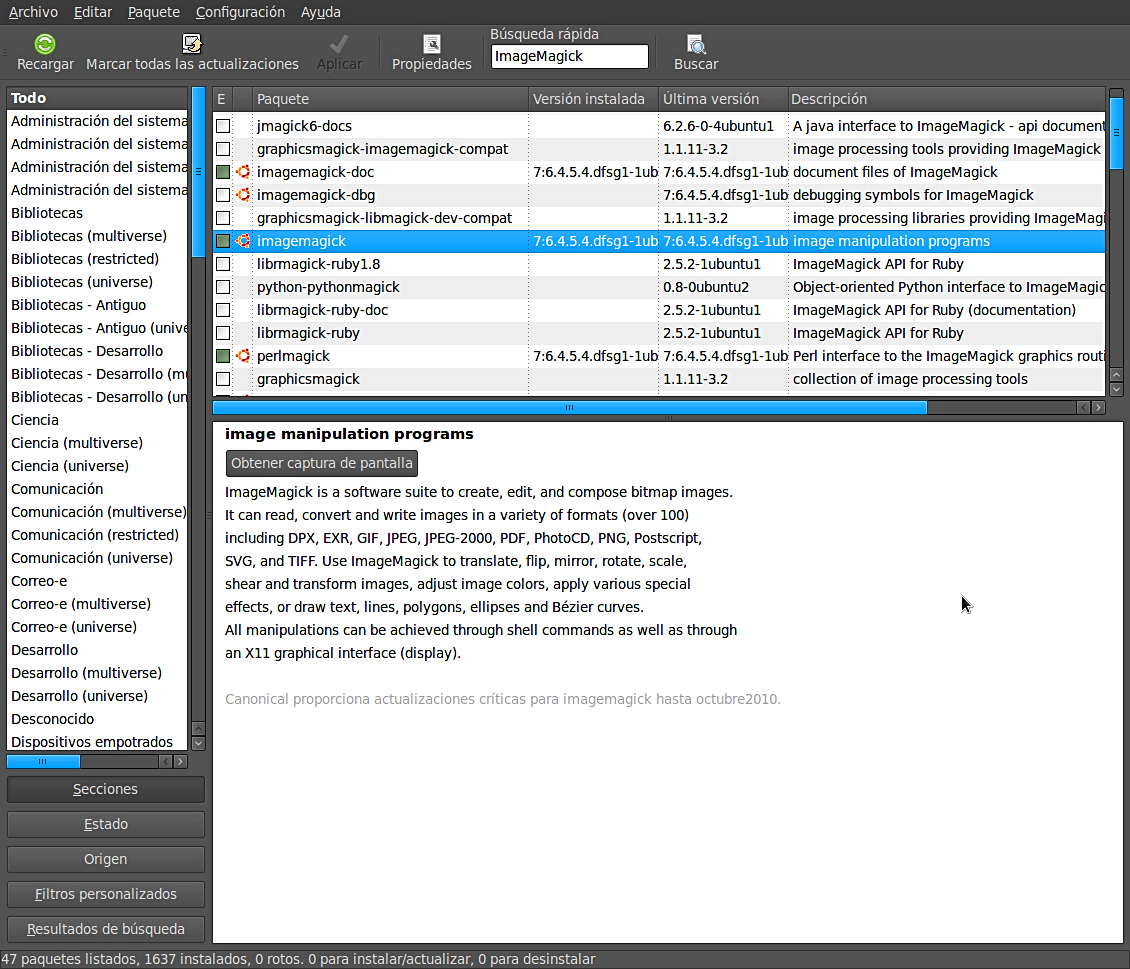Select Bibliotecas (multiverse) category
1130x969 pixels.
point(97,236)
